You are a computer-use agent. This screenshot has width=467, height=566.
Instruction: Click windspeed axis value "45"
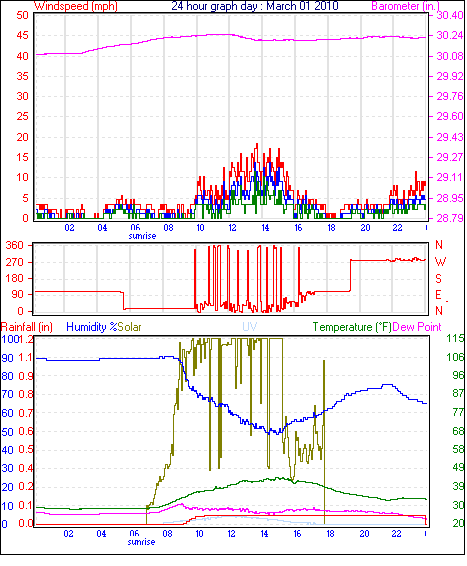click(22, 35)
